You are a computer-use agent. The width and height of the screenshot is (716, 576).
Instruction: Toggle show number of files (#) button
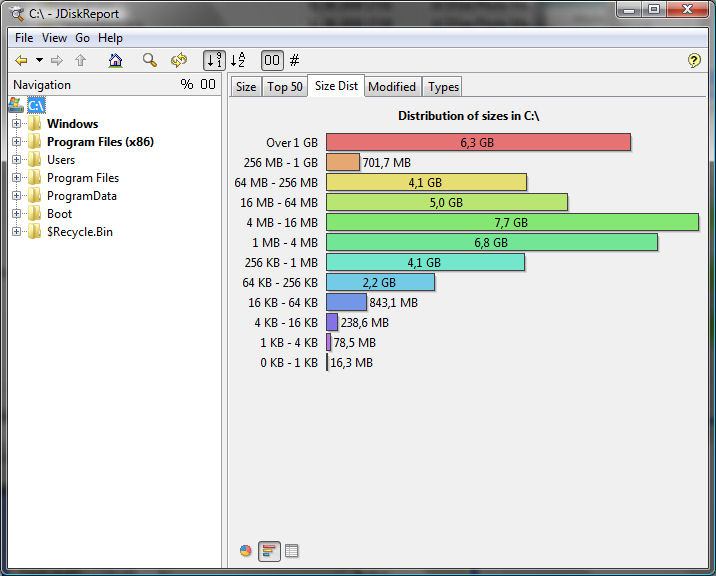pyautogui.click(x=295, y=60)
